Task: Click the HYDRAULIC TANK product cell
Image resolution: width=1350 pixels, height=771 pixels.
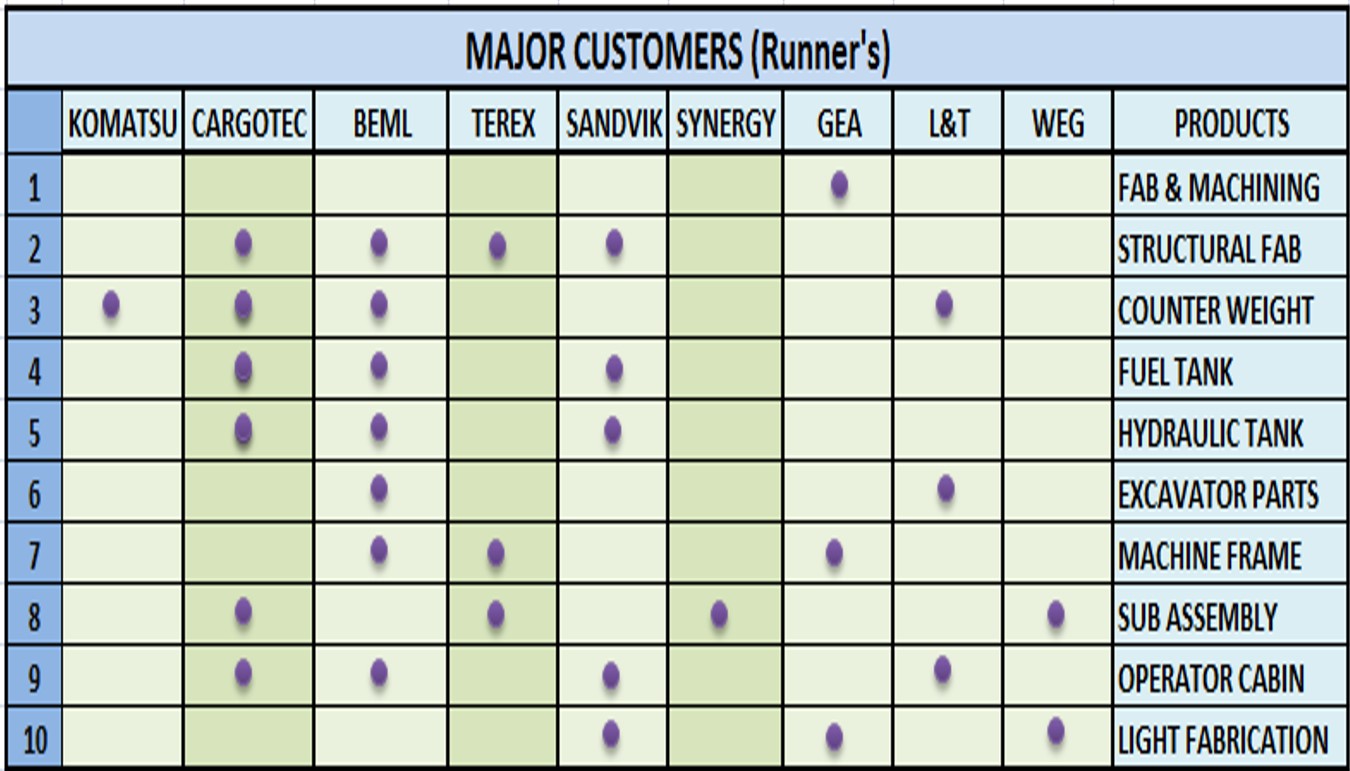Action: pos(1230,432)
